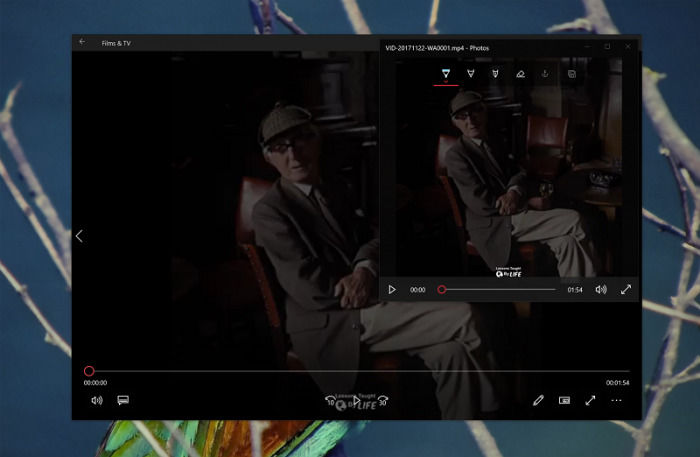Skip forward 30 seconds
The image size is (700, 457).
tap(383, 401)
